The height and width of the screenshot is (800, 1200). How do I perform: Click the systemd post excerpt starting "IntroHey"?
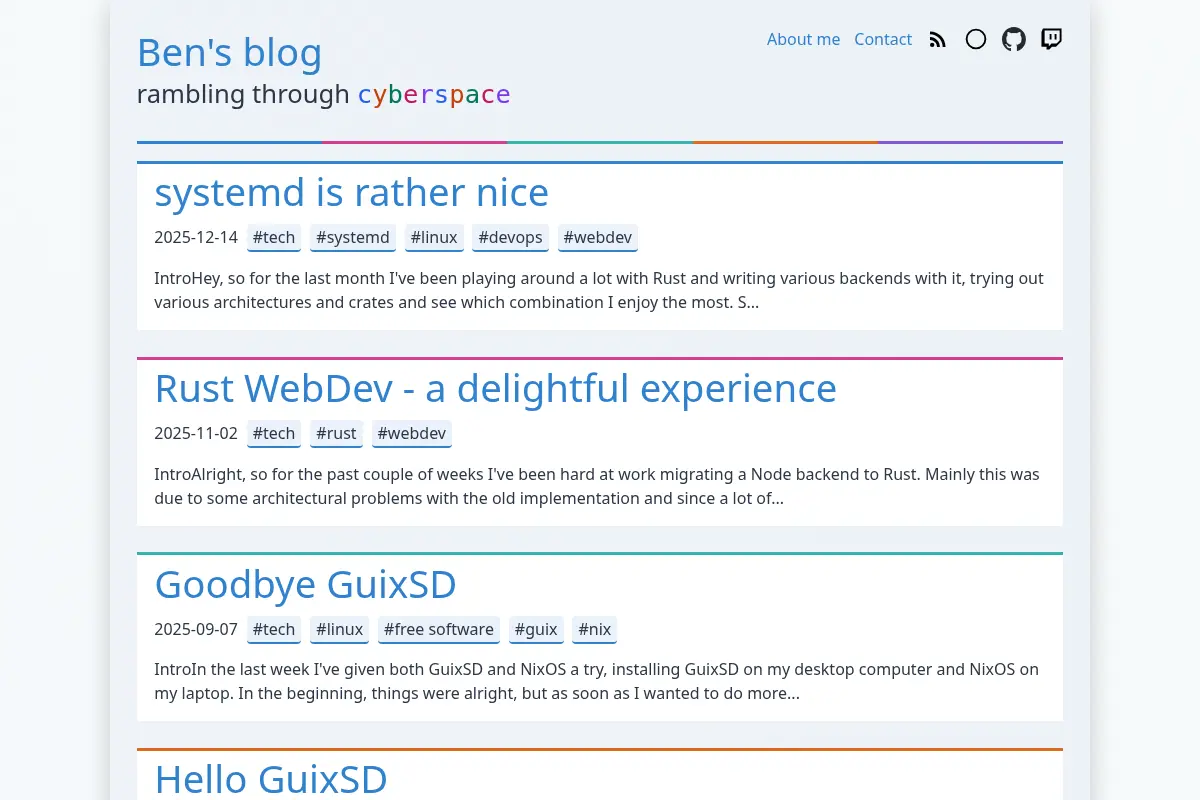(x=599, y=290)
